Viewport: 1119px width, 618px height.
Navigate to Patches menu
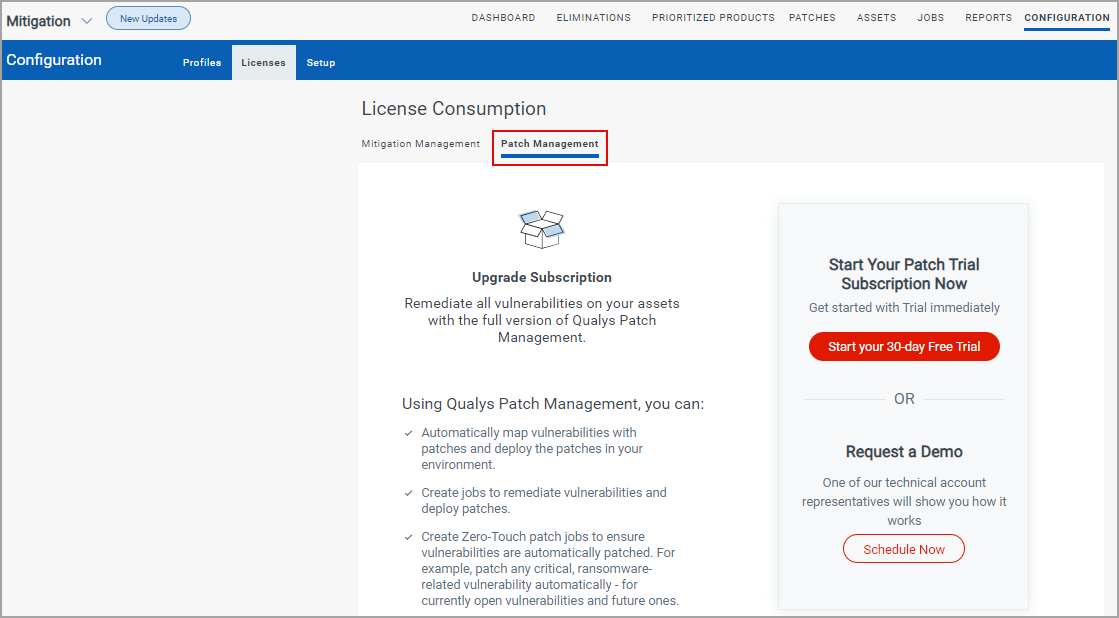(x=812, y=18)
